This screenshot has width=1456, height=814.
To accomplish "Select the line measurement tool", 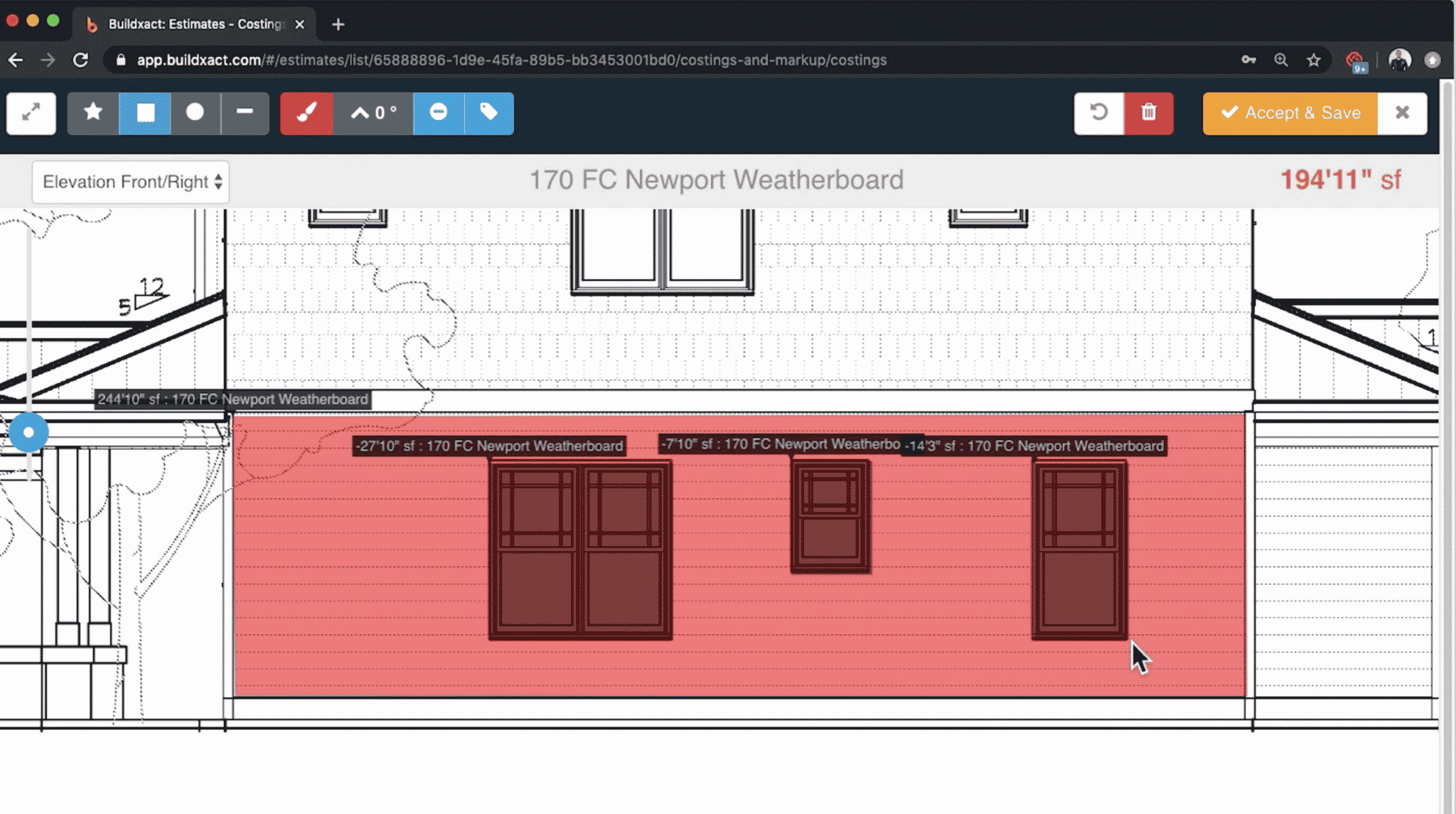I will pos(245,113).
